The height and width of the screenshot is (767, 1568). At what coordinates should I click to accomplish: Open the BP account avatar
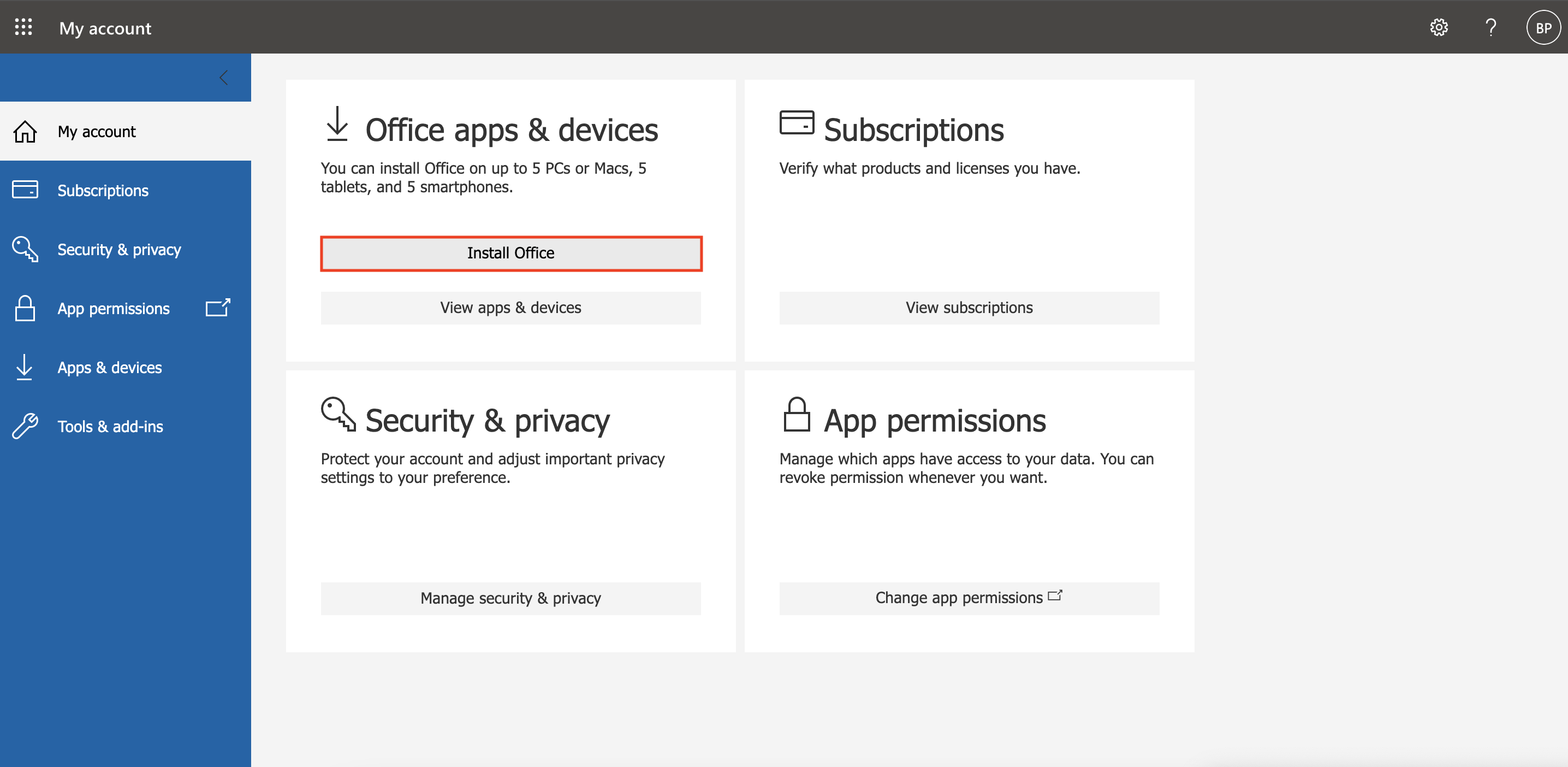[1543, 27]
